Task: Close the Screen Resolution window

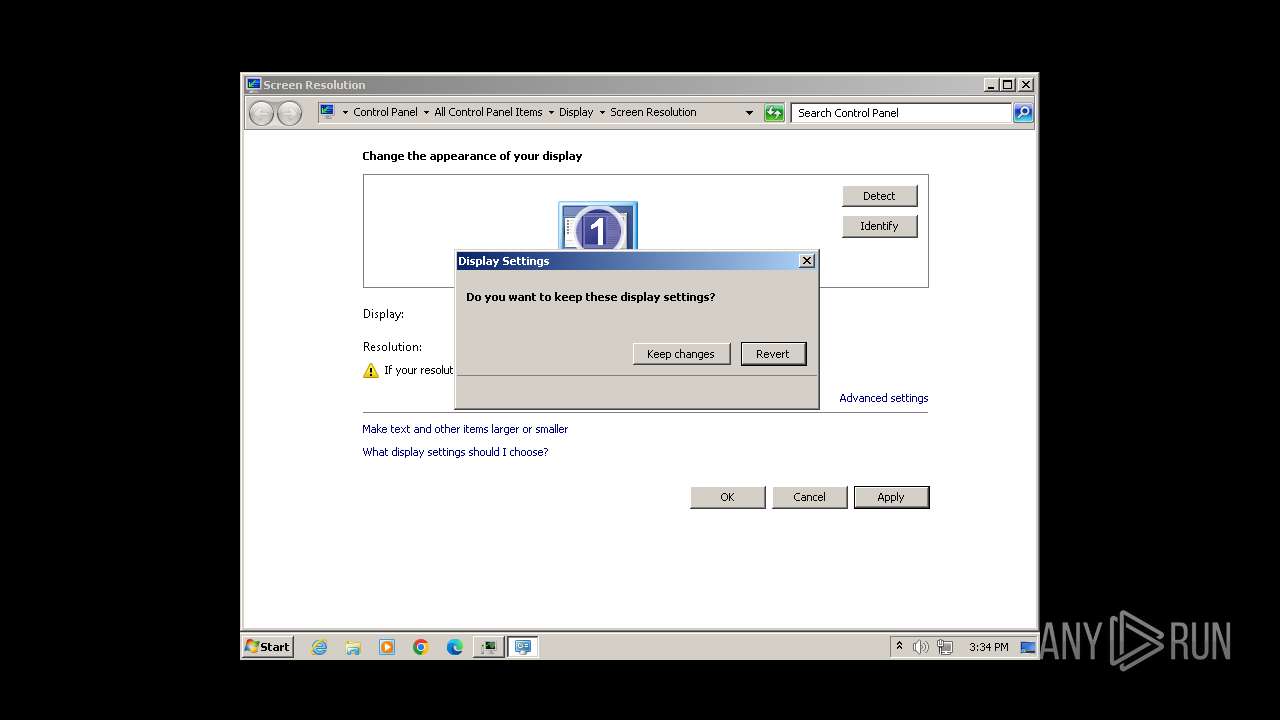Action: [x=1026, y=85]
